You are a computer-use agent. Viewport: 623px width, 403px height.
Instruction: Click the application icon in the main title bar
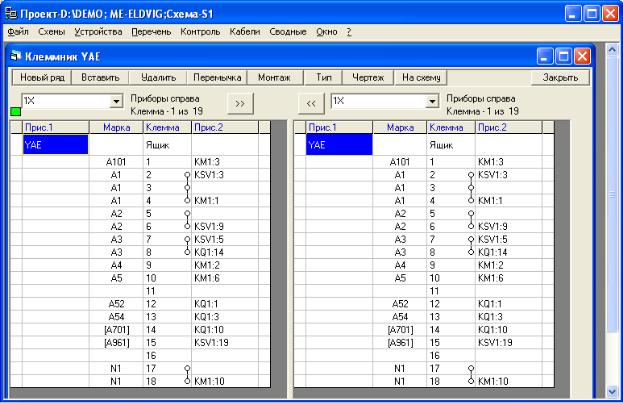11,13
